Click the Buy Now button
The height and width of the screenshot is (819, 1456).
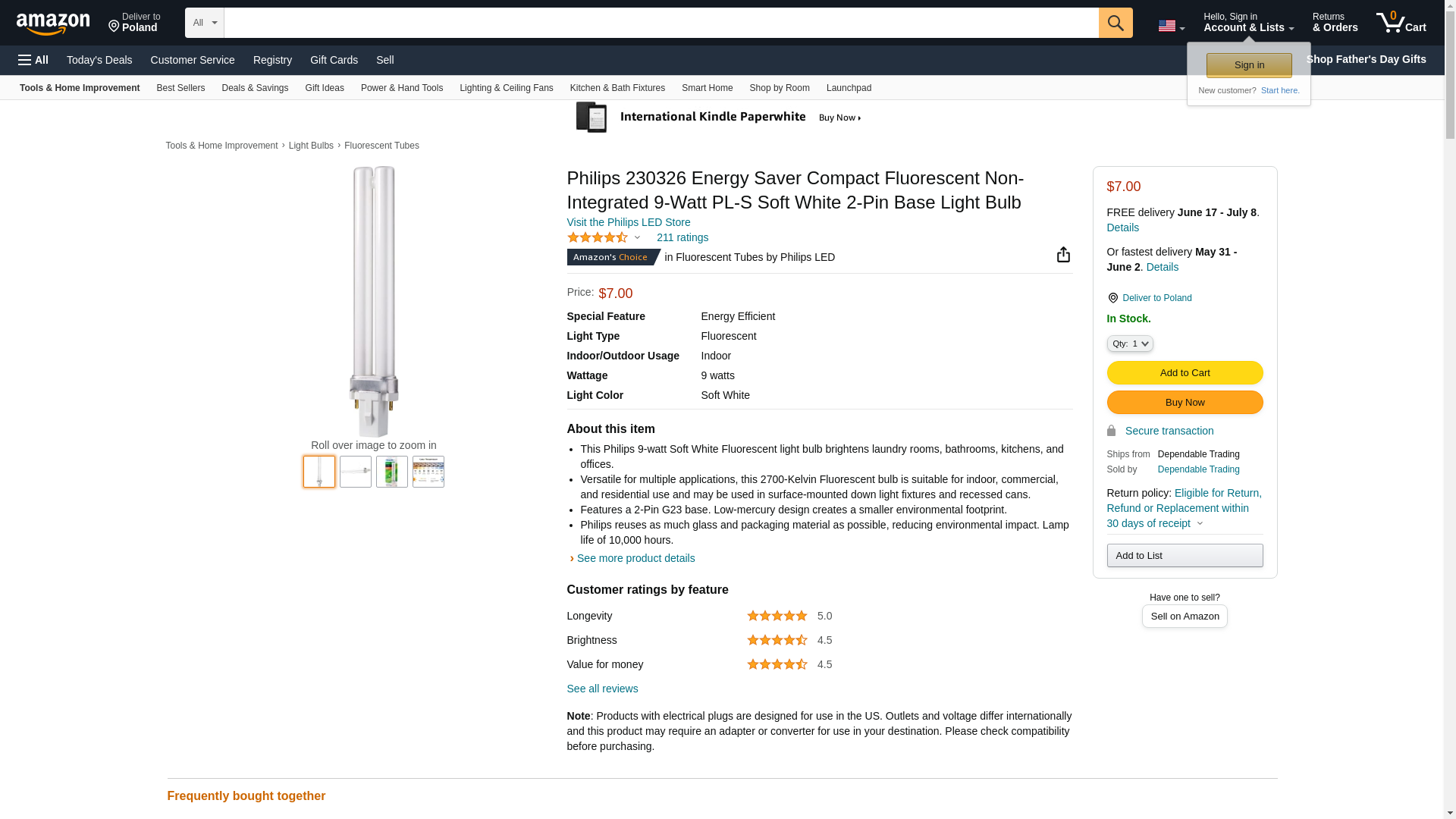click(1185, 402)
